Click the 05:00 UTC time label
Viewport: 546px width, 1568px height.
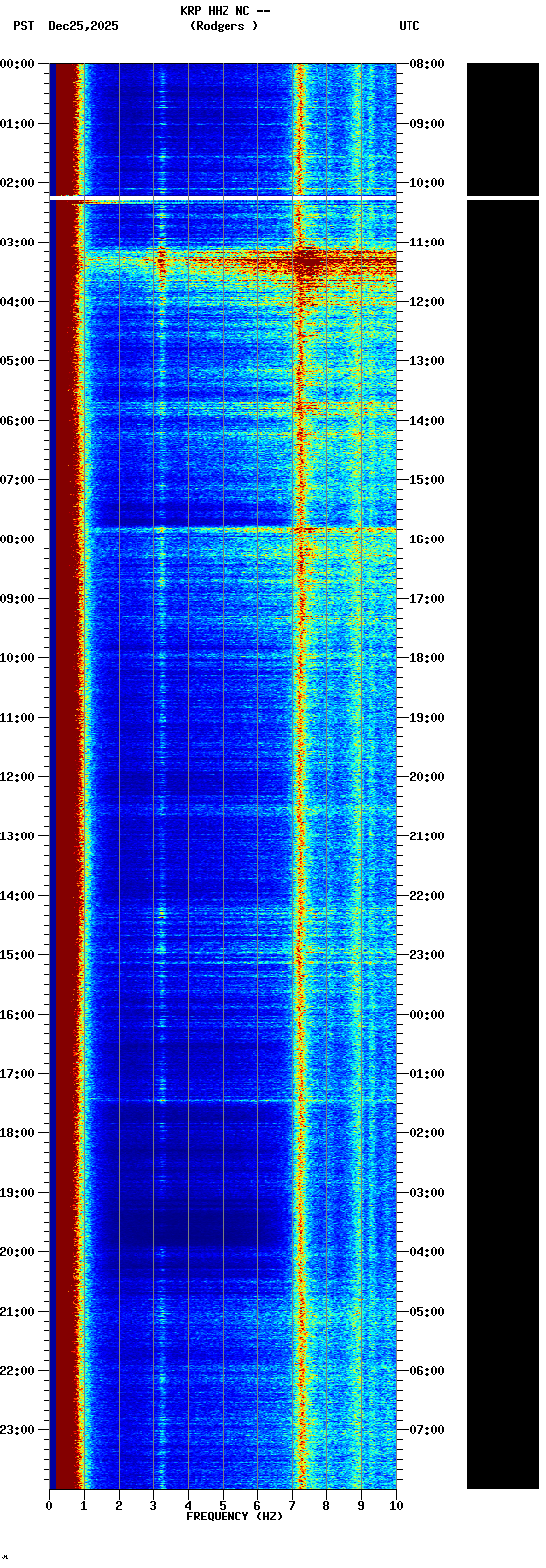coord(427,1312)
